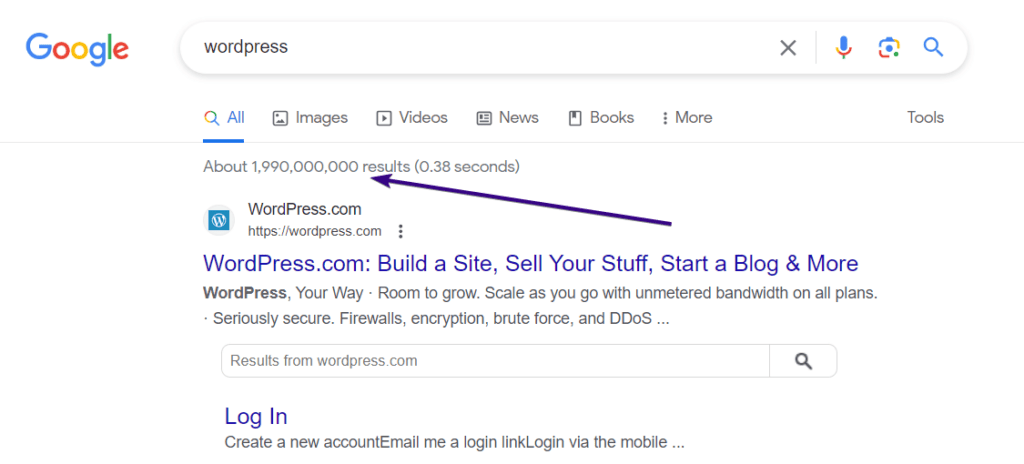Open the Tools options
1024x464 pixels.
coord(925,118)
